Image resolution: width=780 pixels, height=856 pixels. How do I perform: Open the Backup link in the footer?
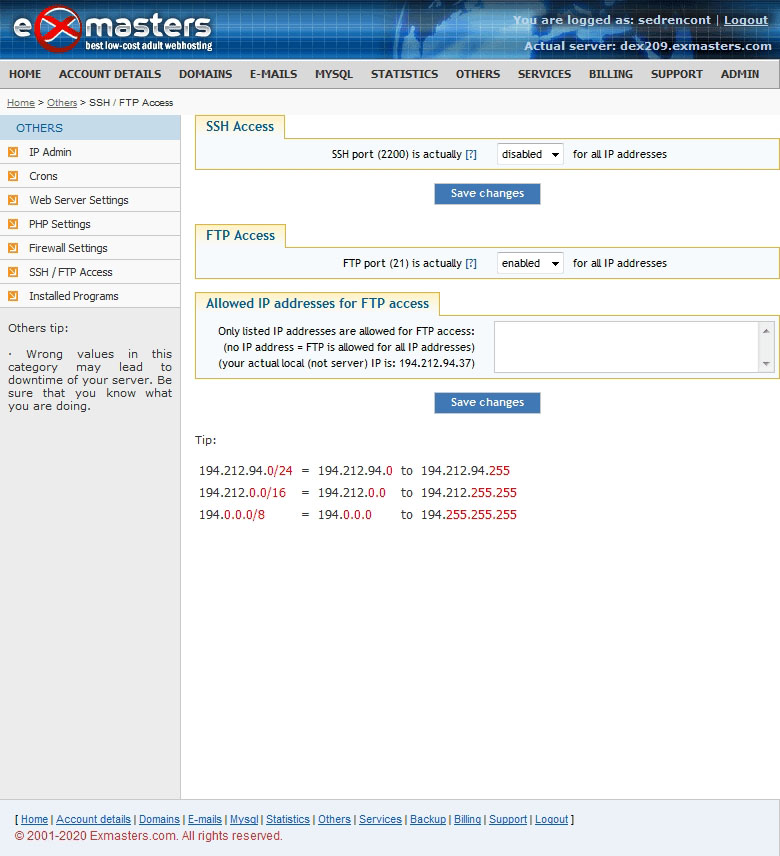point(428,819)
